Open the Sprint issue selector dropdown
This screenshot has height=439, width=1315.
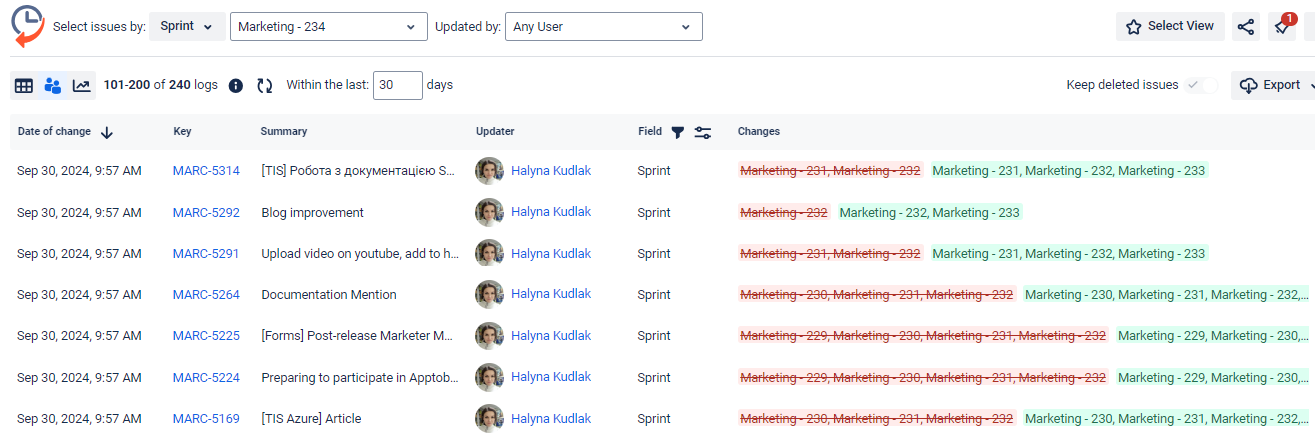click(x=187, y=27)
